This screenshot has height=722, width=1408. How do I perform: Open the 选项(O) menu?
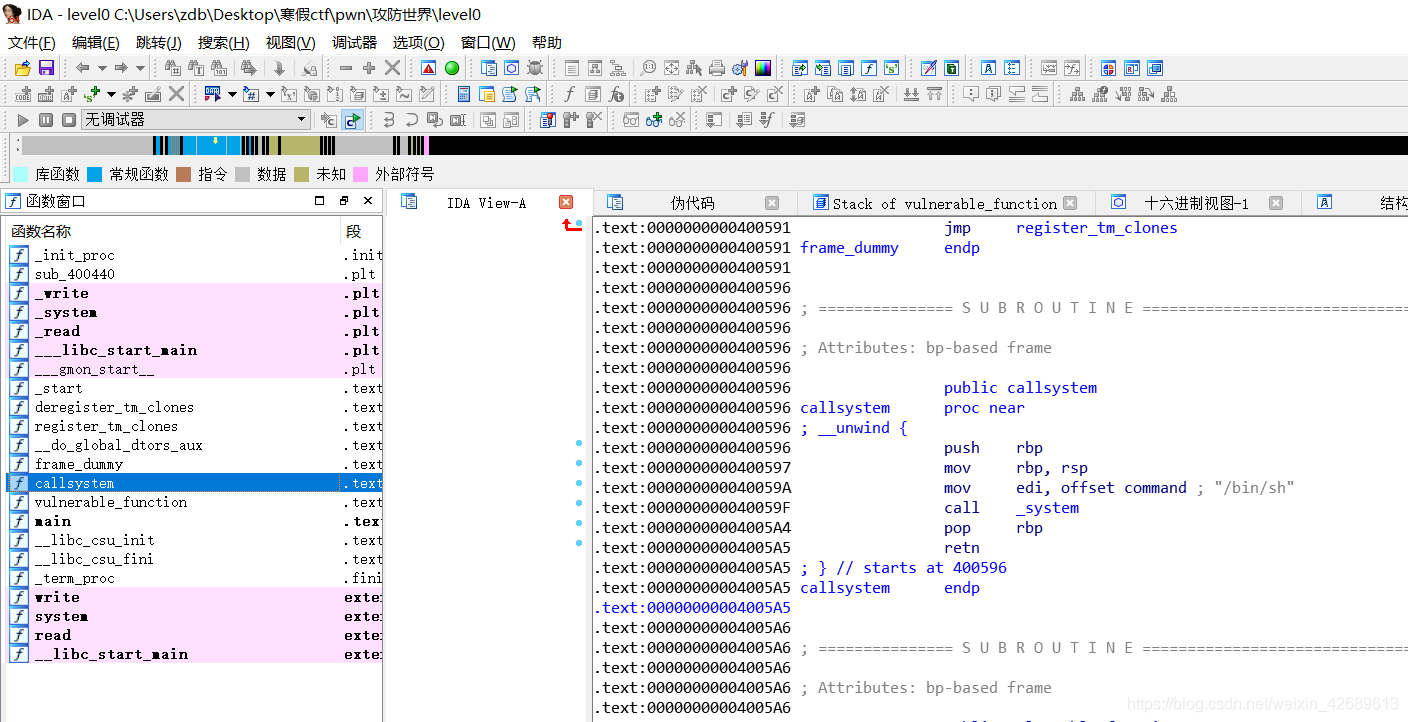(419, 43)
